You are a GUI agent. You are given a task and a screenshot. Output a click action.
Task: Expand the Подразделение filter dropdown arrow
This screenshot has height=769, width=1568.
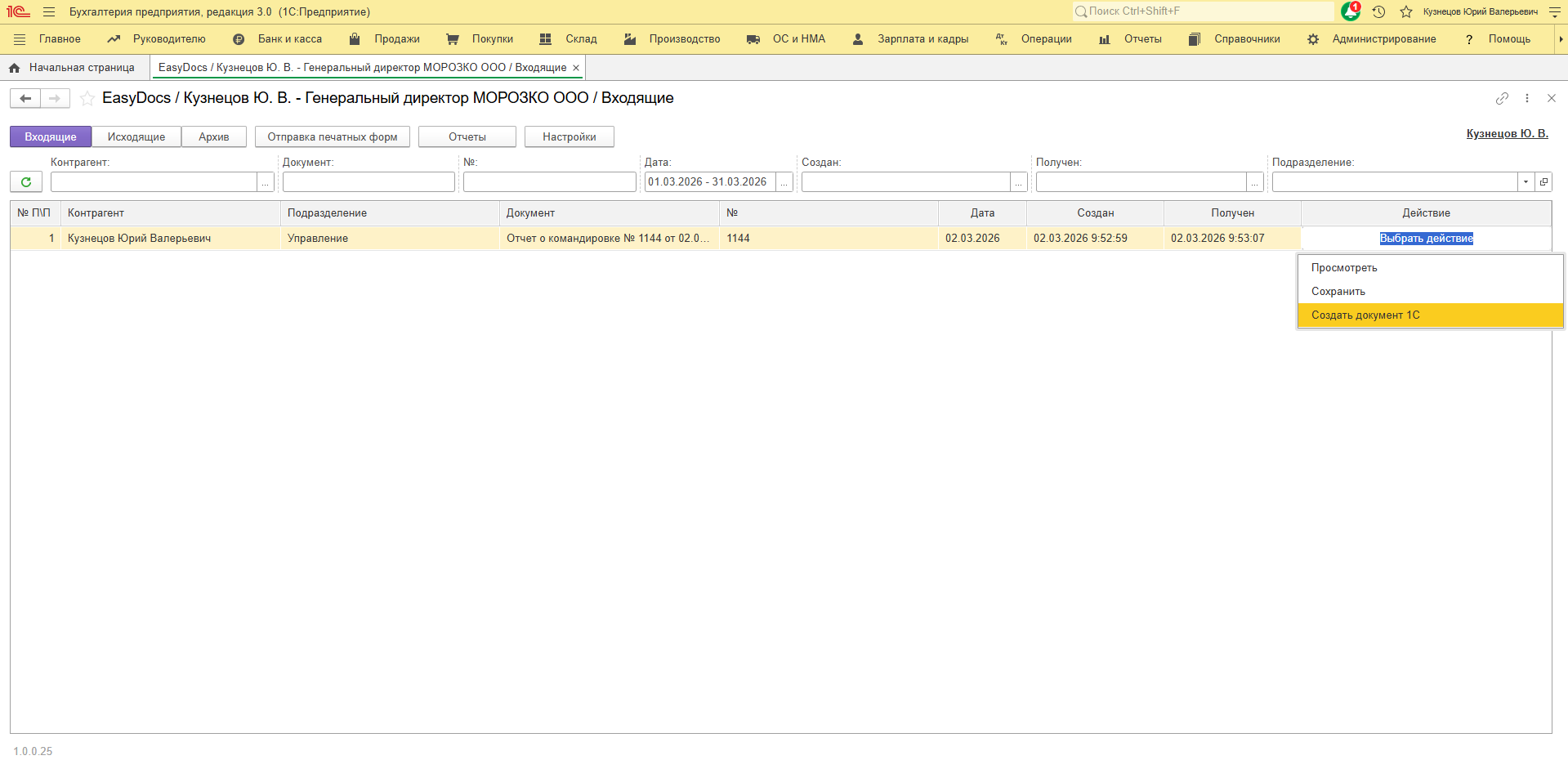[x=1526, y=182]
